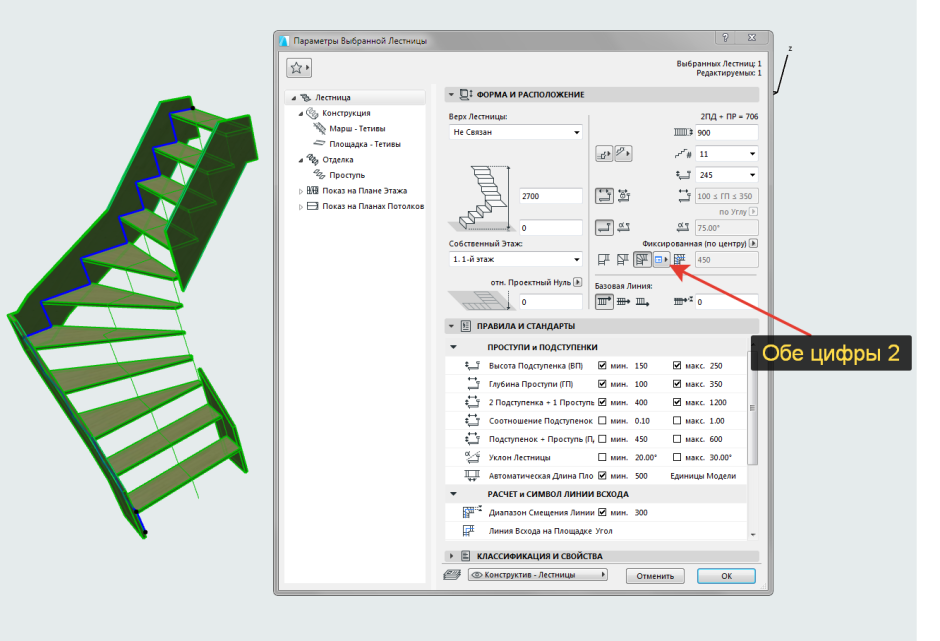940x641 pixels.
Task: Select Показ на Плане Этажа tree item
Action: 364,191
